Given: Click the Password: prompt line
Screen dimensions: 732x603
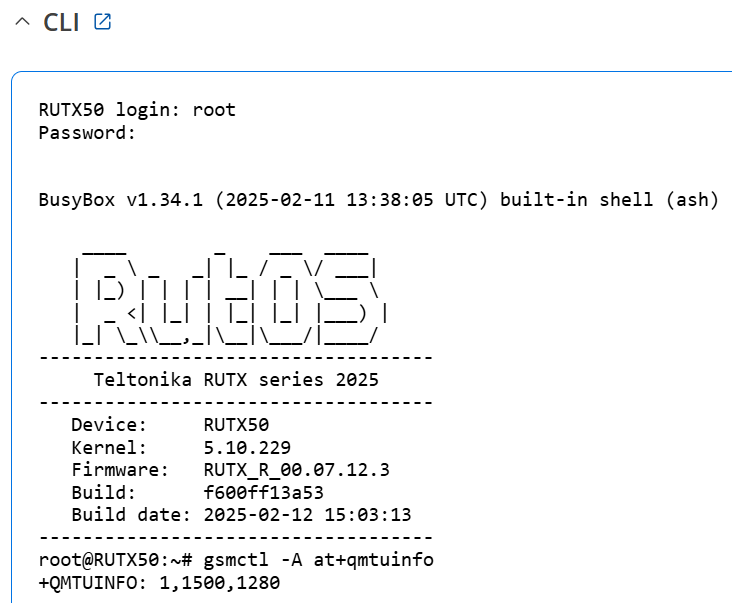Looking at the screenshot, I should coord(87,133).
